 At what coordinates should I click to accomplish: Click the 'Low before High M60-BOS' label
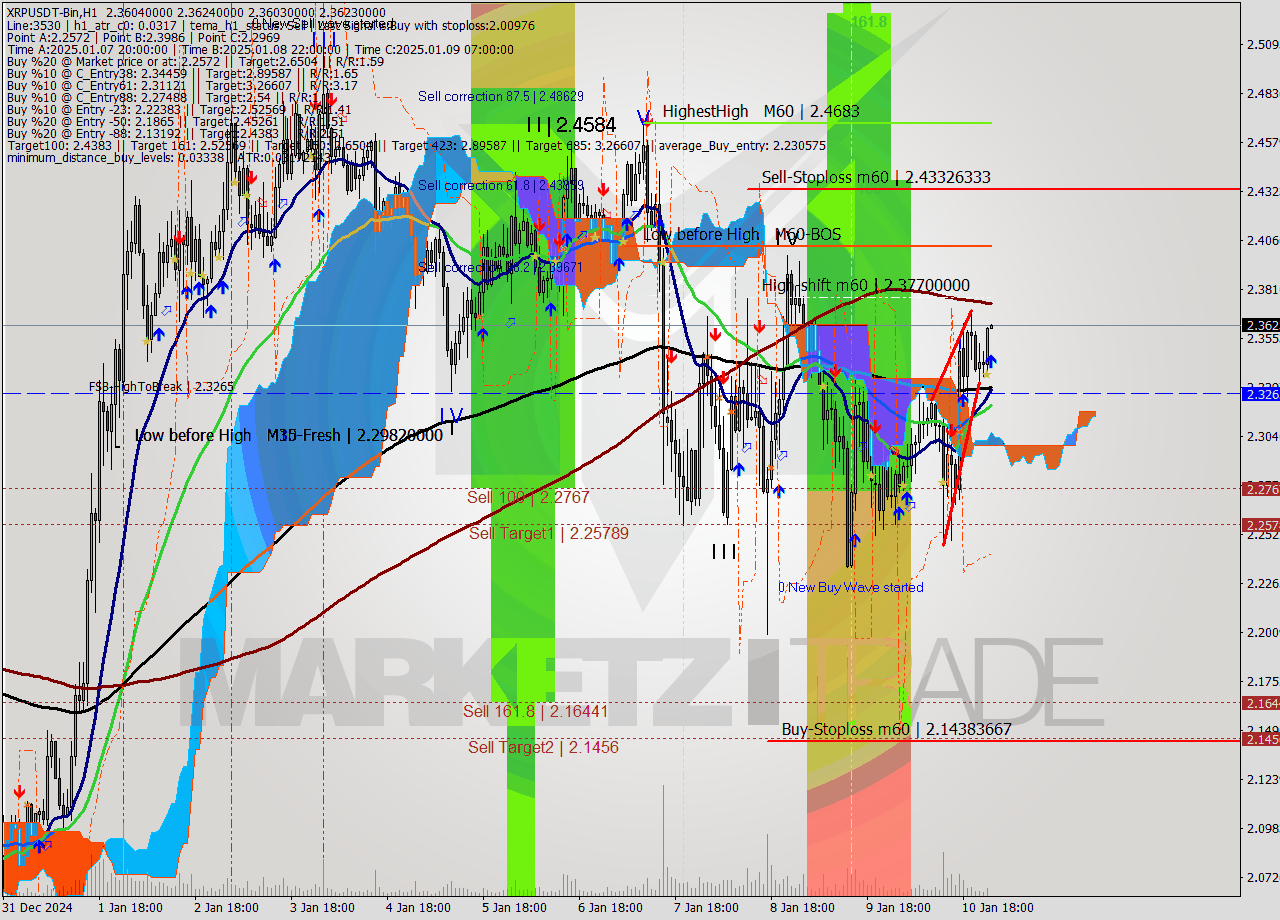(x=742, y=234)
